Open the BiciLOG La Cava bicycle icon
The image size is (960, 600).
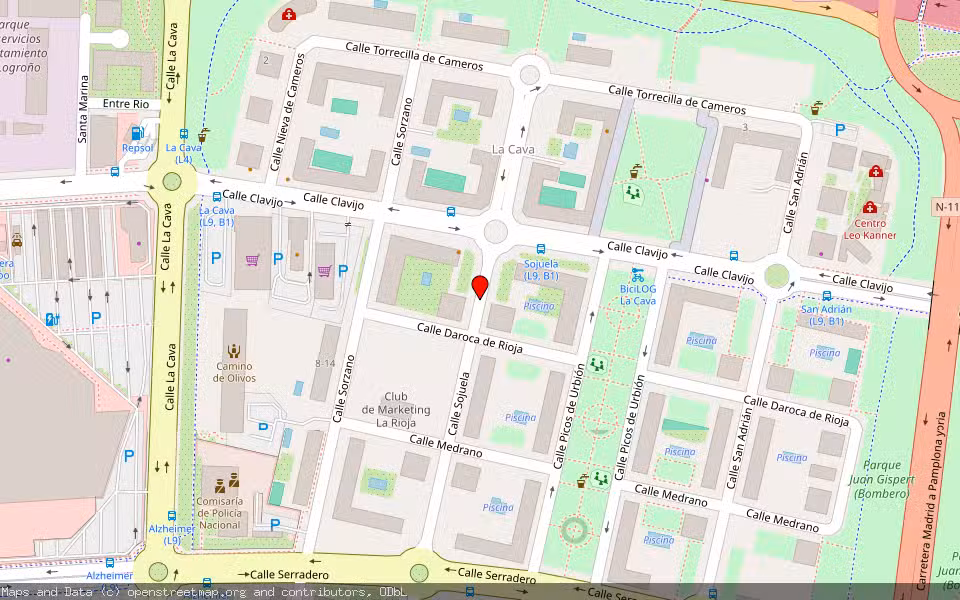[x=637, y=275]
